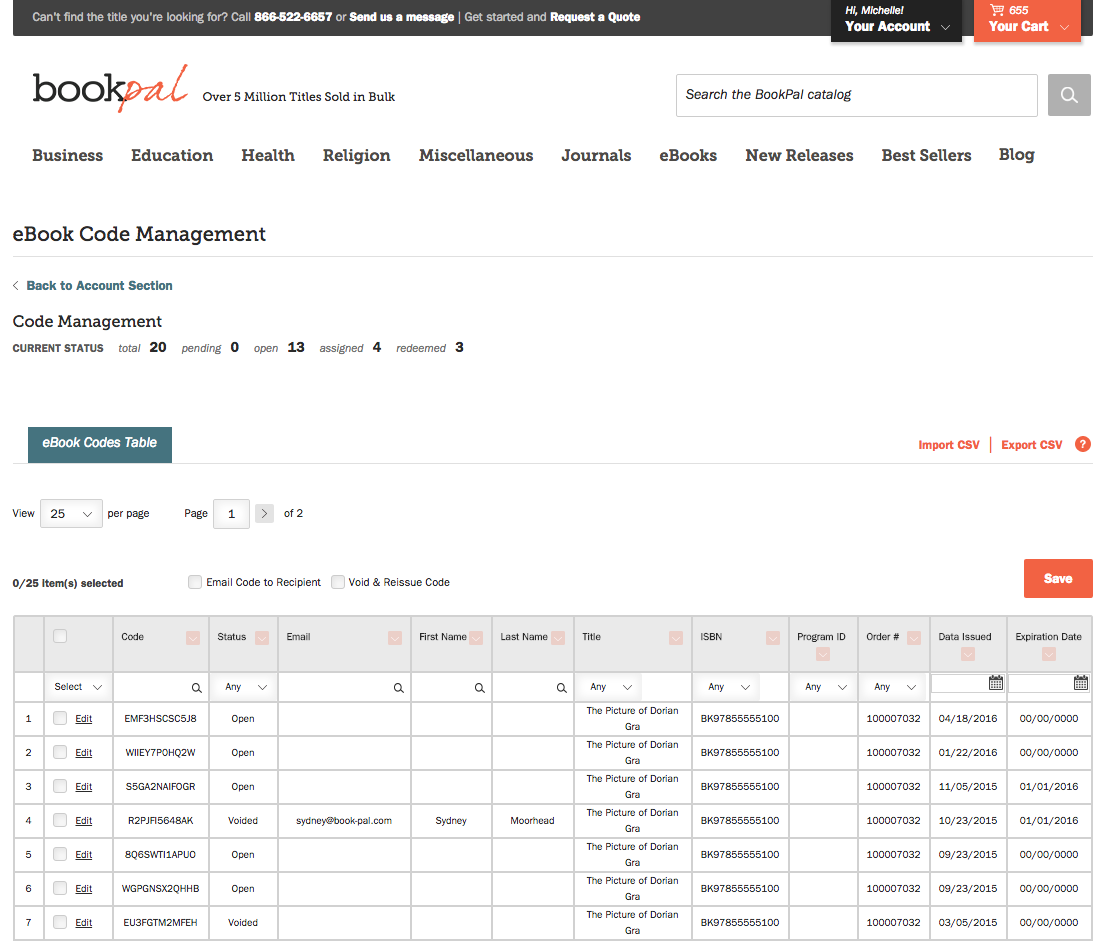Click the Last Name filter search icon
This screenshot has width=1108, height=941.
[x=561, y=688]
